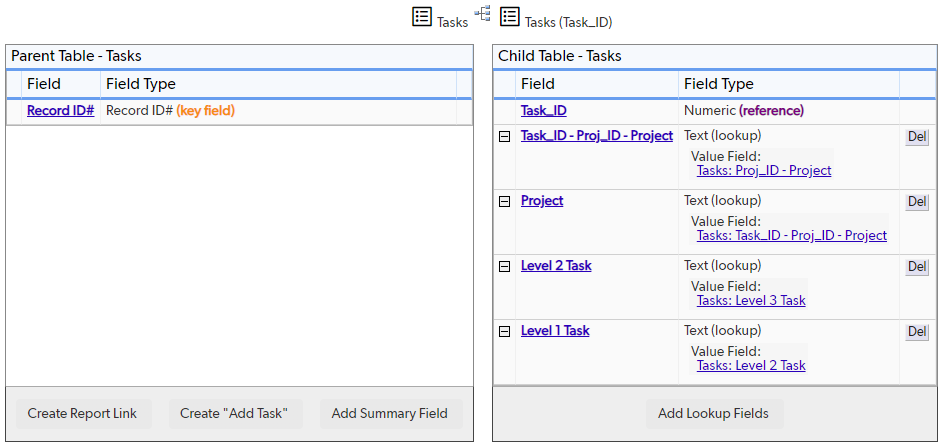
Task: Open Tasks: Level 3 Task value field
Action: click(x=751, y=300)
